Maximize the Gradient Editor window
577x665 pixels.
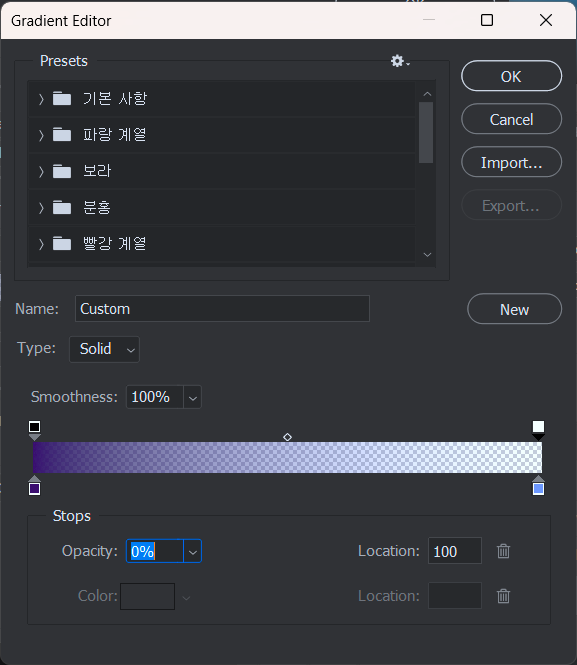pyautogui.click(x=487, y=20)
